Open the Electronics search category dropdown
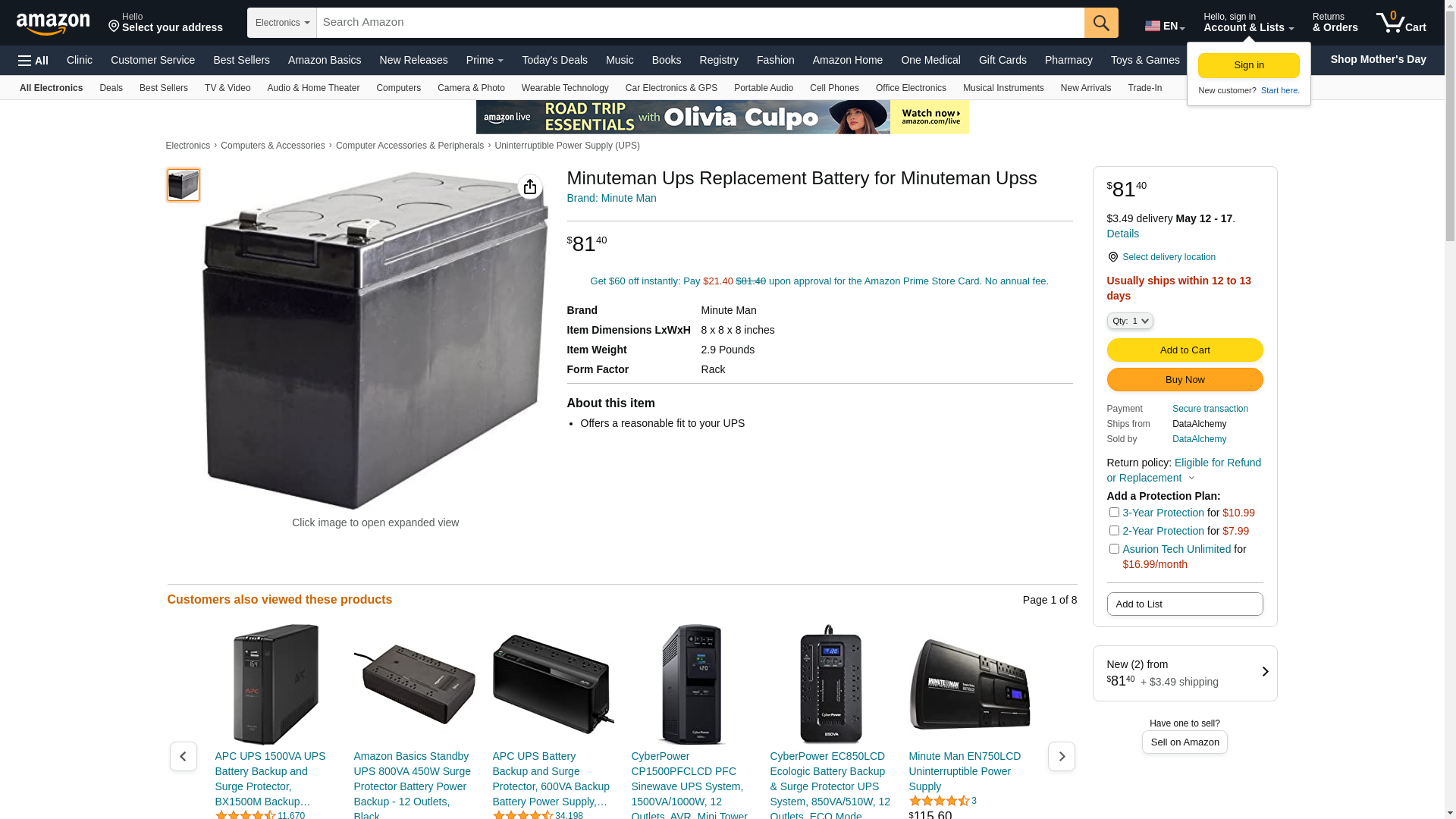 [x=282, y=23]
